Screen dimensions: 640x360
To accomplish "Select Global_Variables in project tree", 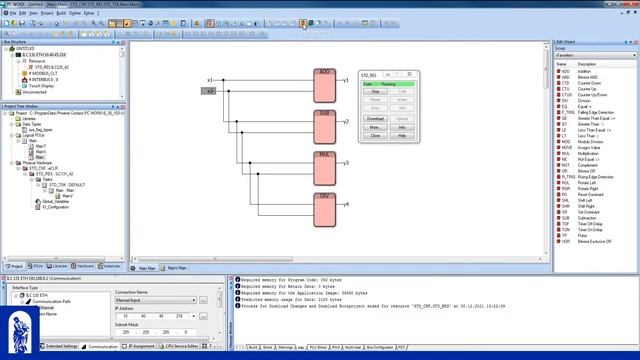I will (x=55, y=202).
